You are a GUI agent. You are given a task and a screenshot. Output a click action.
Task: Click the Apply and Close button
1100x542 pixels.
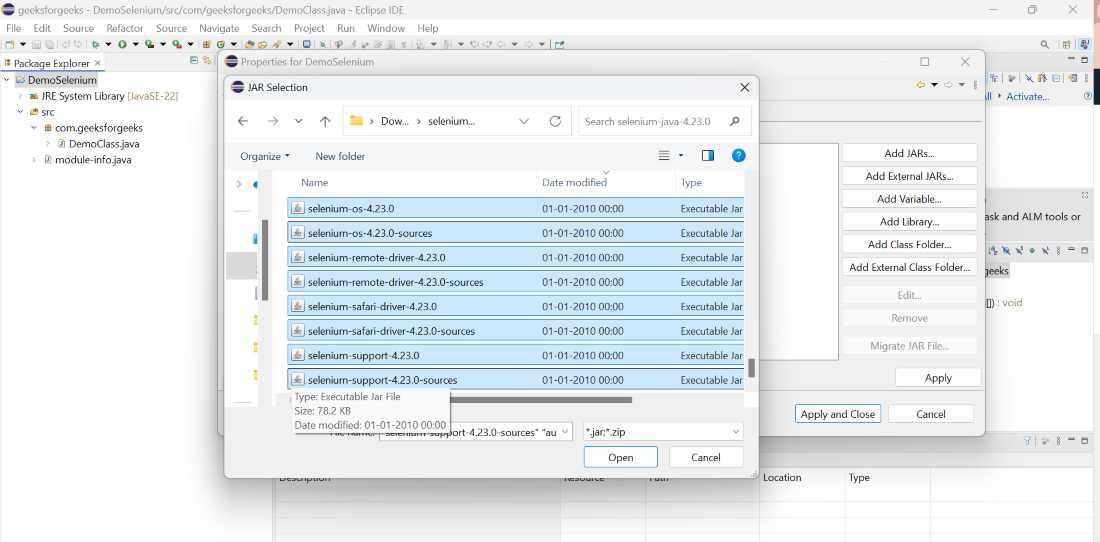click(x=838, y=414)
